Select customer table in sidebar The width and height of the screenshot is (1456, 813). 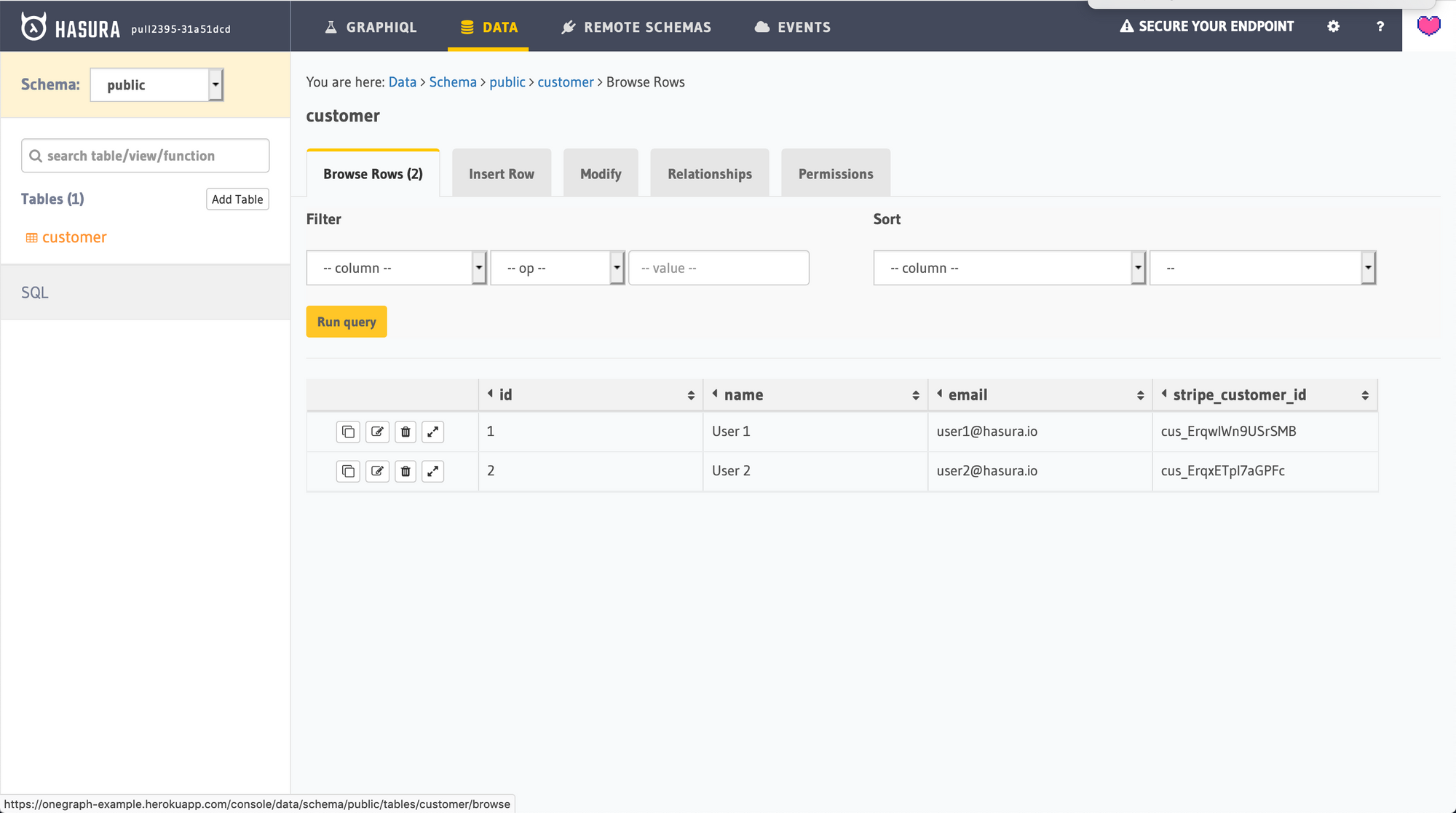(x=66, y=237)
